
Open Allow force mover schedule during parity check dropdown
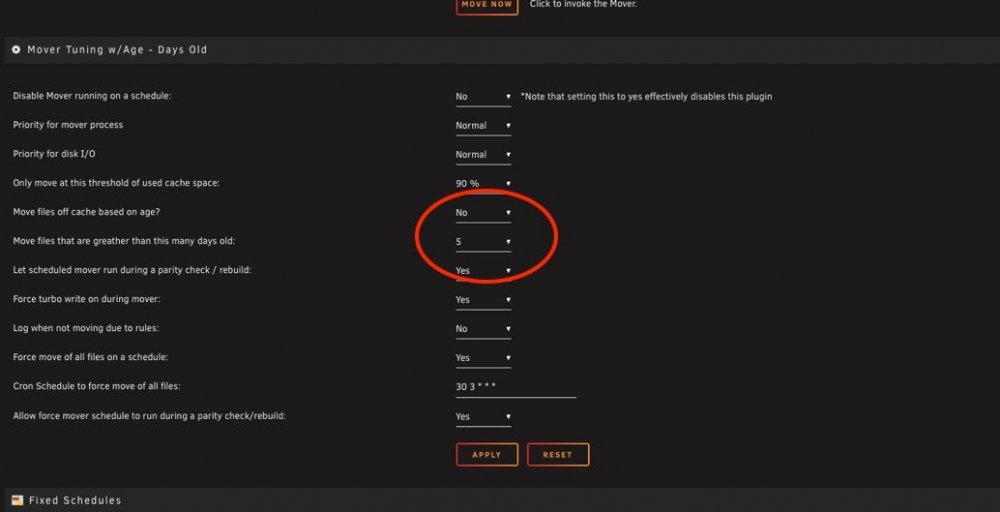[x=483, y=417]
